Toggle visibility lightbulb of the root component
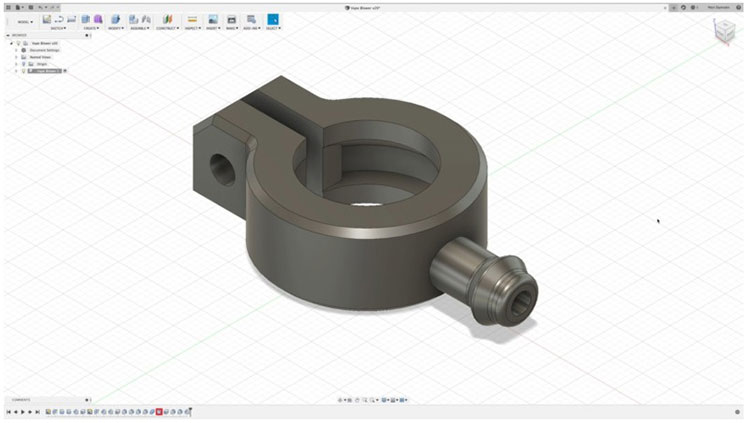Screen dimensions: 750x423 tap(18, 43)
